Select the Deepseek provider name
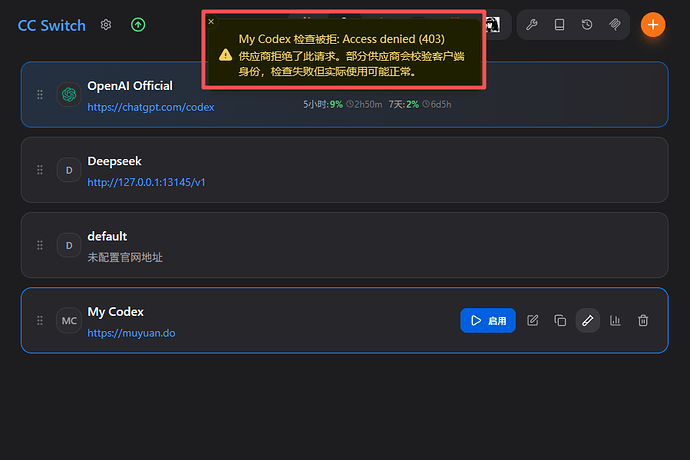Viewport: 690px width, 460px height. point(114,162)
